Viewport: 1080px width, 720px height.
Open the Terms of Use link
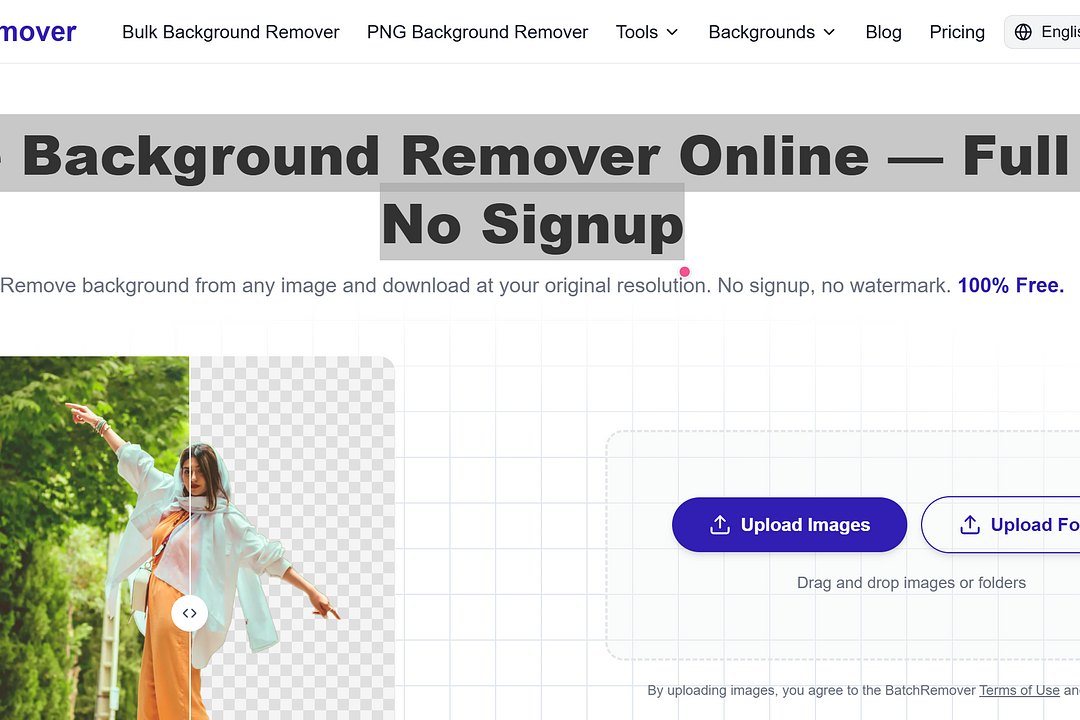click(1019, 690)
